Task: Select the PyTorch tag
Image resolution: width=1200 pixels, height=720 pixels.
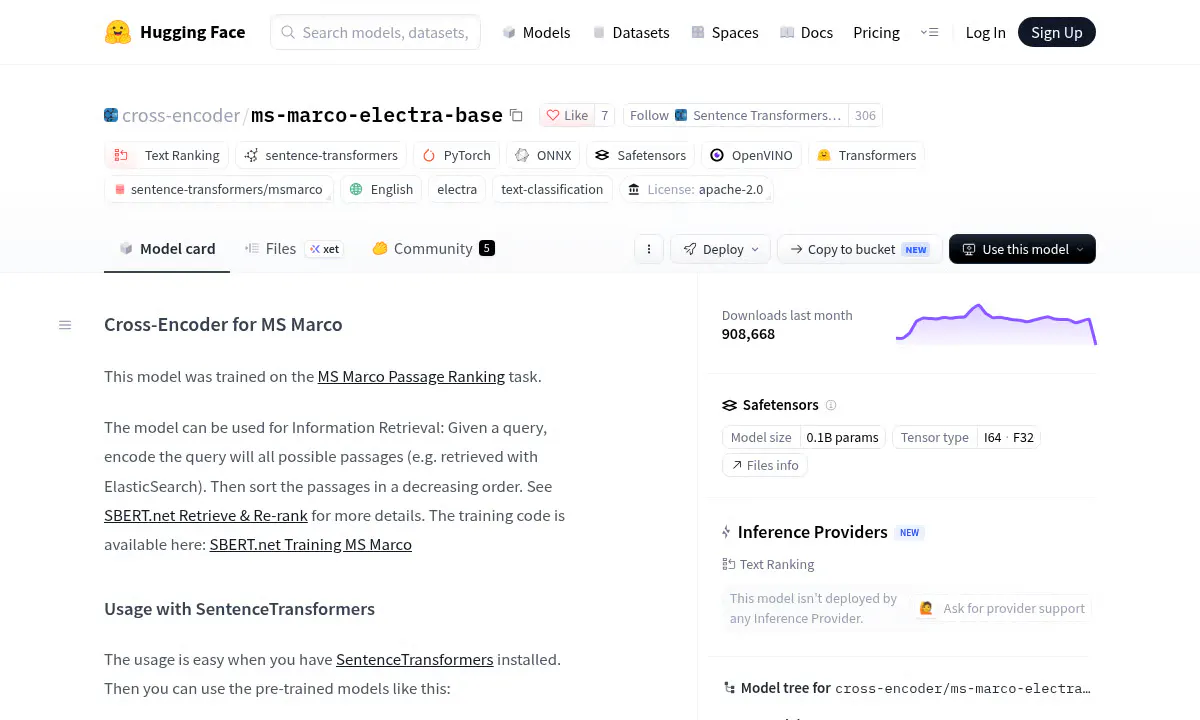Action: tap(456, 155)
